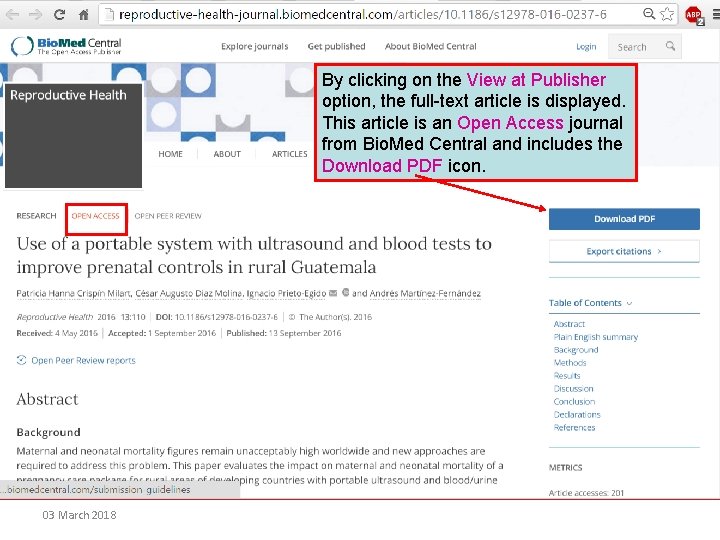
Task: Jump to Declarations section
Action: coord(577,414)
